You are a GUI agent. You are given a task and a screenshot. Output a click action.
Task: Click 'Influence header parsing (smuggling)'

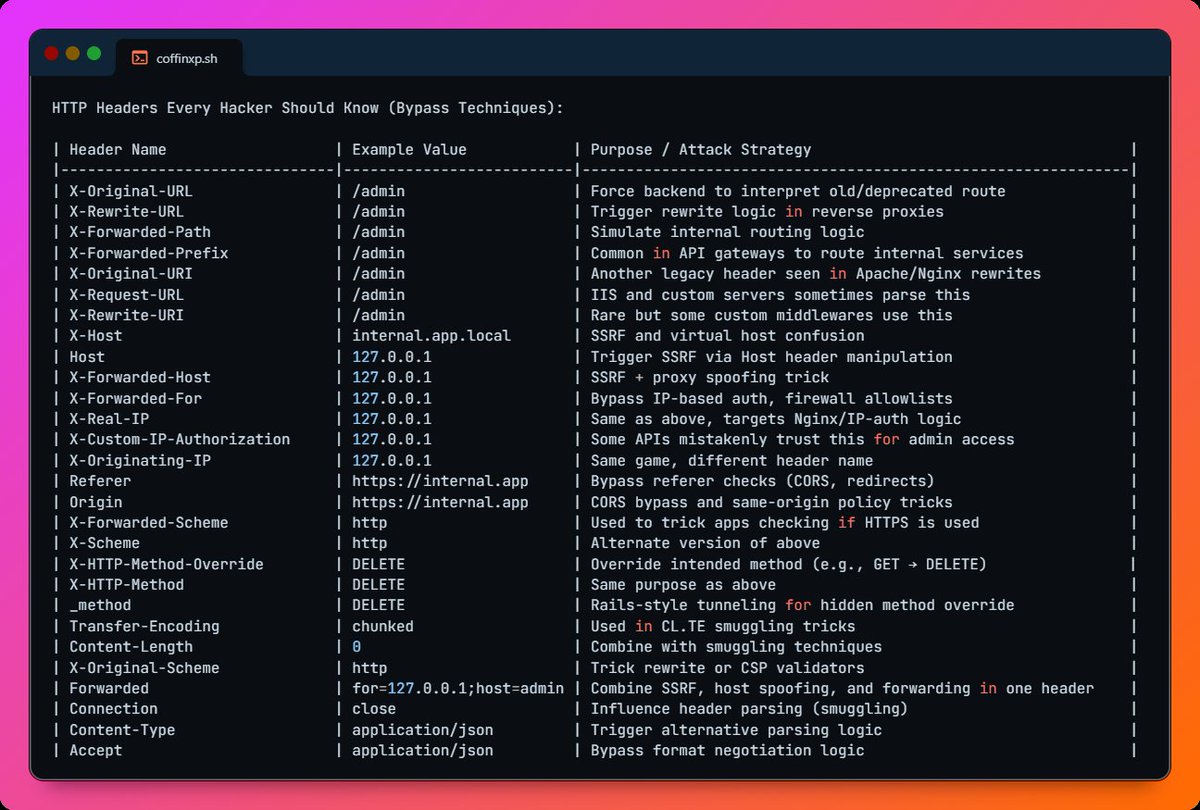749,709
